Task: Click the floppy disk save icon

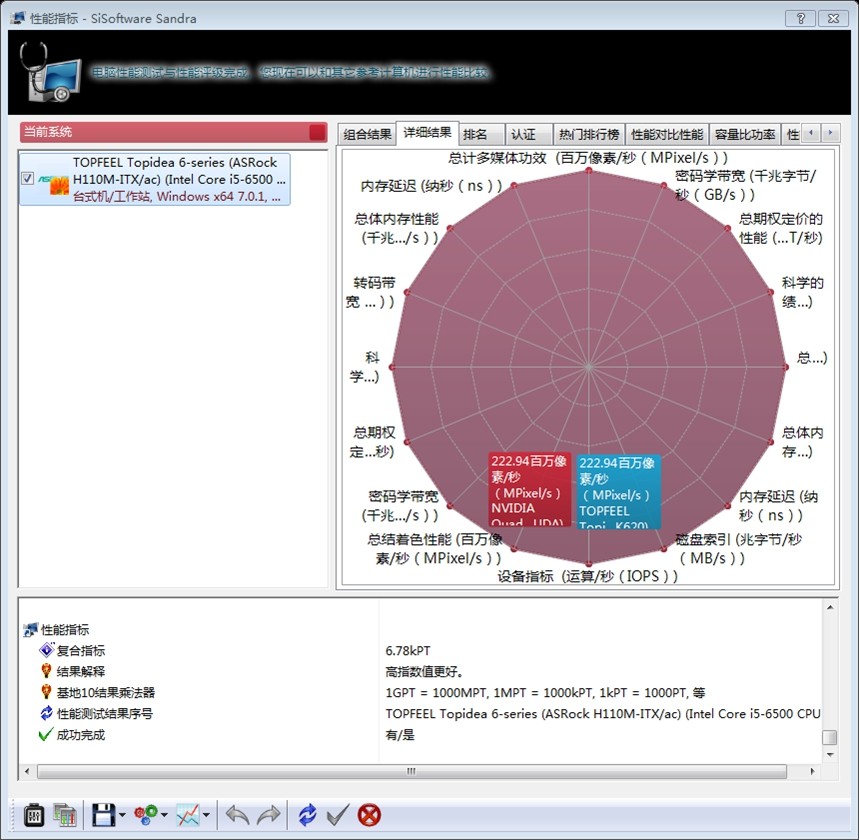Action: [103, 814]
